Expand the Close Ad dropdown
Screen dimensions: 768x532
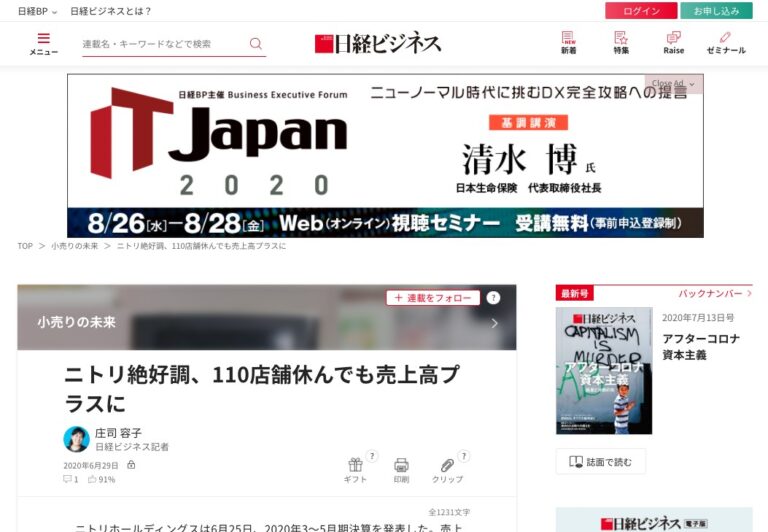pyautogui.click(x=673, y=84)
